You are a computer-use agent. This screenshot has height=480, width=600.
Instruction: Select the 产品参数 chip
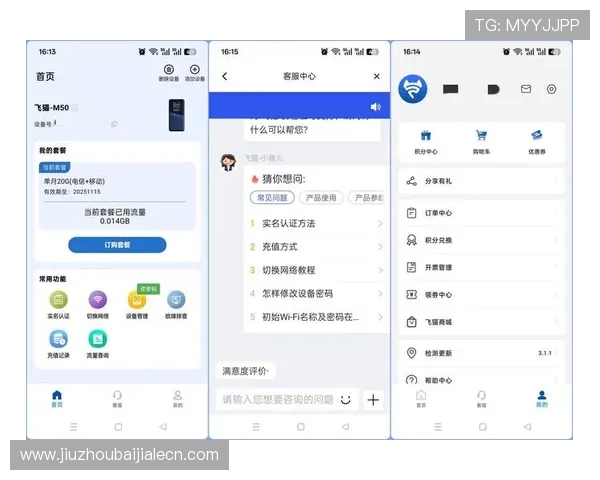(x=366, y=198)
